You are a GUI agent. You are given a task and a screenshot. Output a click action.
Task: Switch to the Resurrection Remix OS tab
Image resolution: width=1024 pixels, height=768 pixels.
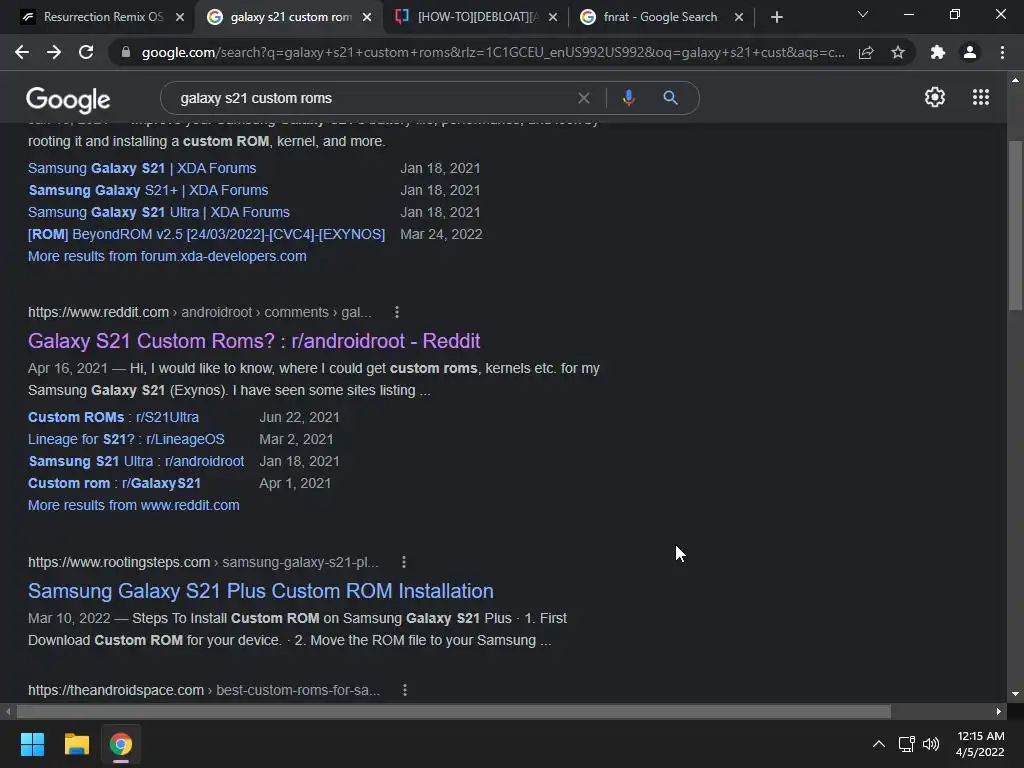click(103, 17)
